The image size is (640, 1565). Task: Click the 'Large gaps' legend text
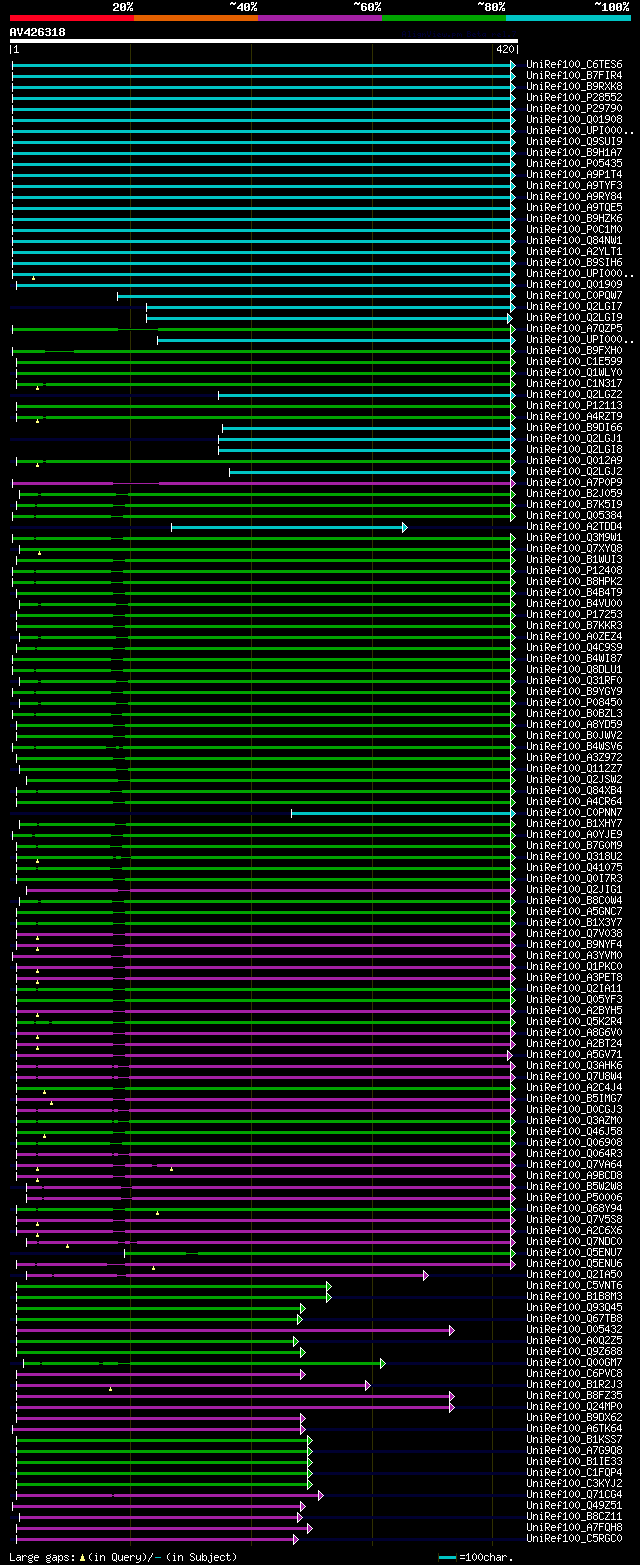pyautogui.click(x=123, y=1557)
